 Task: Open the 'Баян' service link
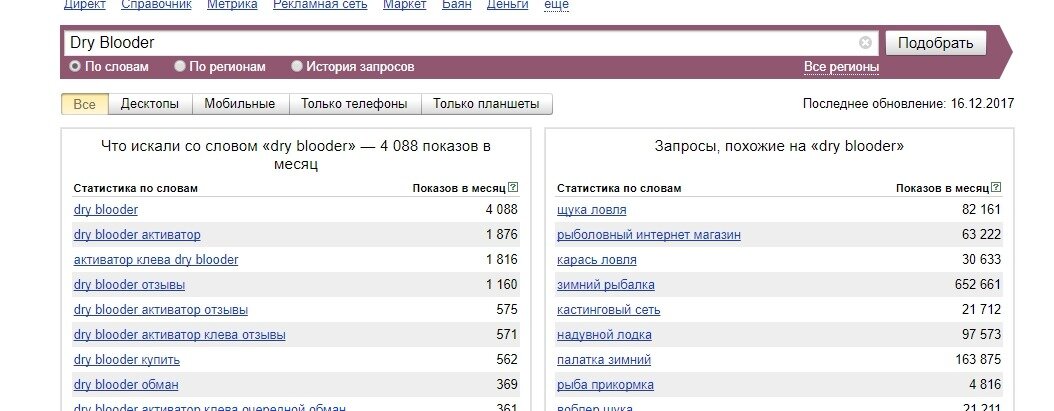coord(456,5)
